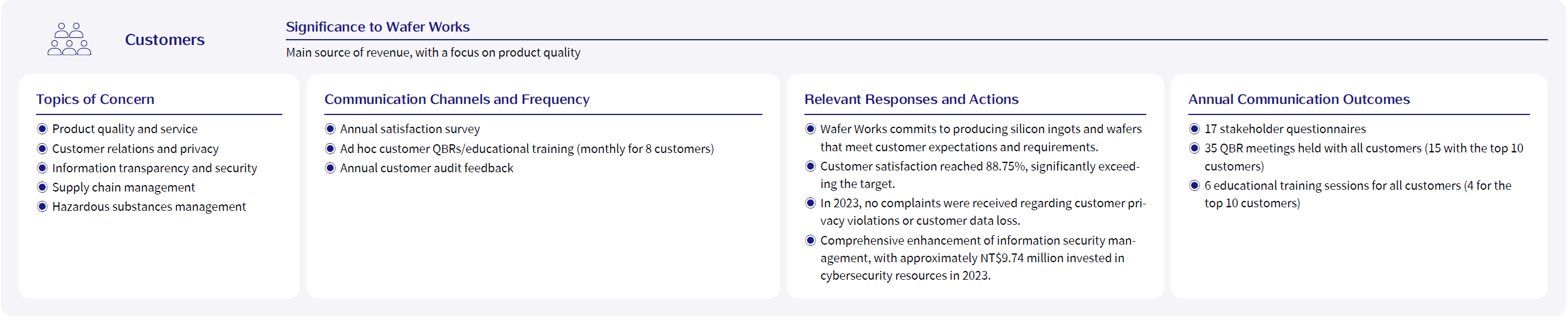Click the bullet beside Annual customer audit feedback

click(x=331, y=168)
